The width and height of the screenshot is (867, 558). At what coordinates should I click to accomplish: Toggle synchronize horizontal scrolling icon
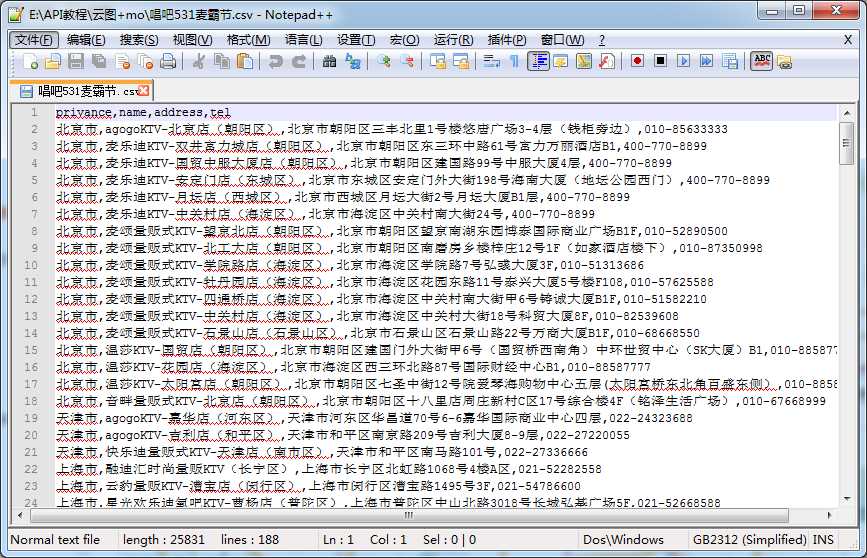tap(461, 61)
